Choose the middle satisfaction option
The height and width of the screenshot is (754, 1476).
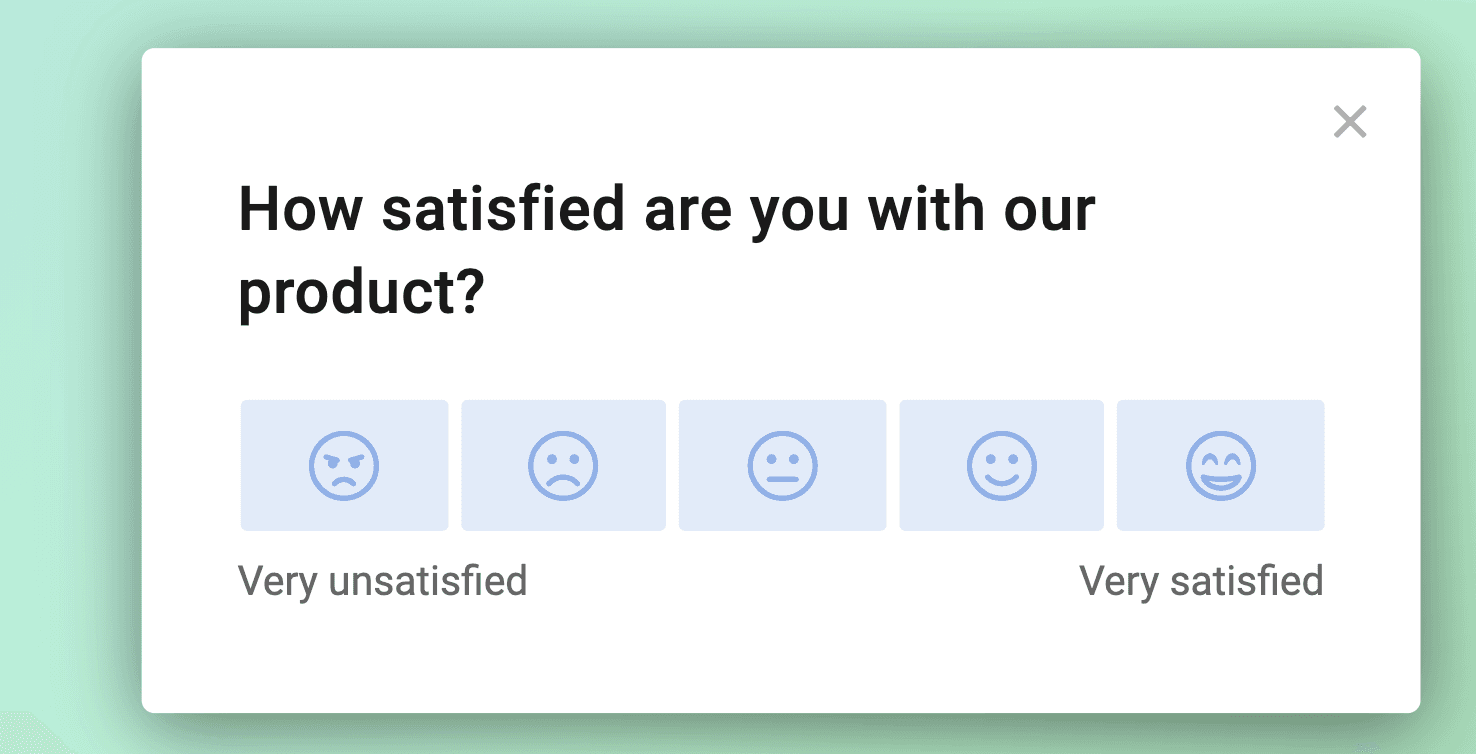(x=782, y=466)
